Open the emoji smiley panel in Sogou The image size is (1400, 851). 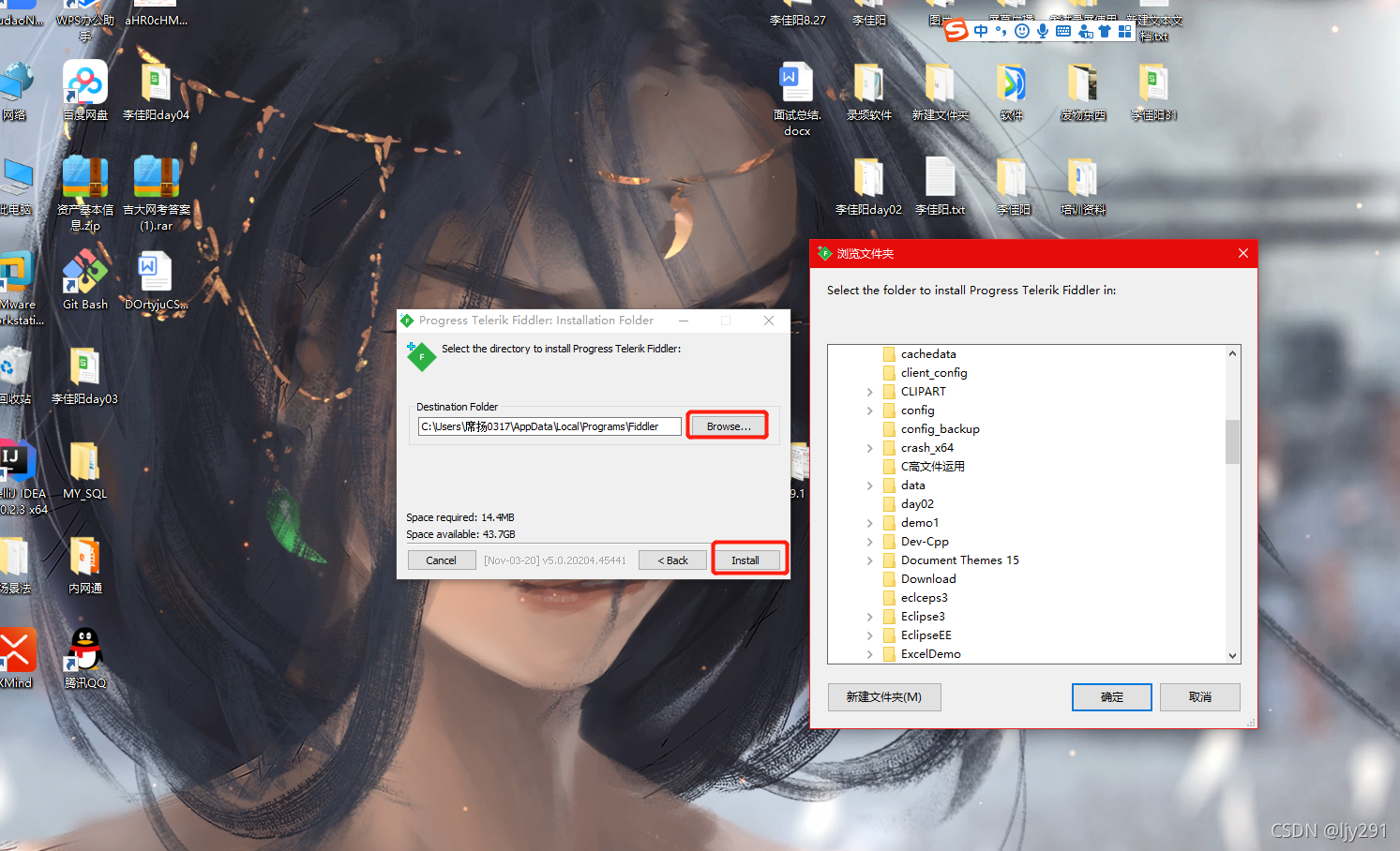(x=1022, y=31)
